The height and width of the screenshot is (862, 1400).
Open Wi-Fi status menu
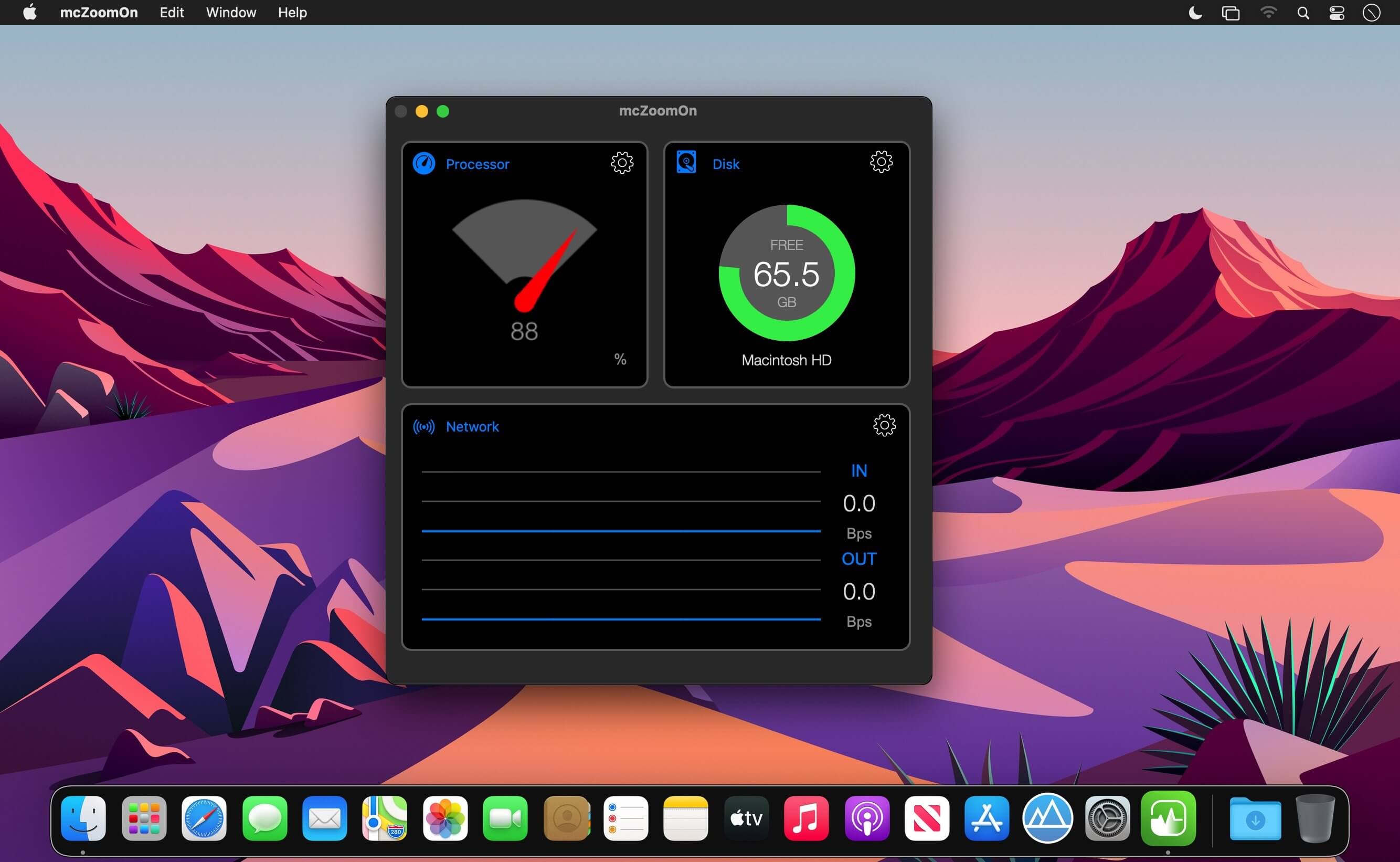pyautogui.click(x=1268, y=13)
